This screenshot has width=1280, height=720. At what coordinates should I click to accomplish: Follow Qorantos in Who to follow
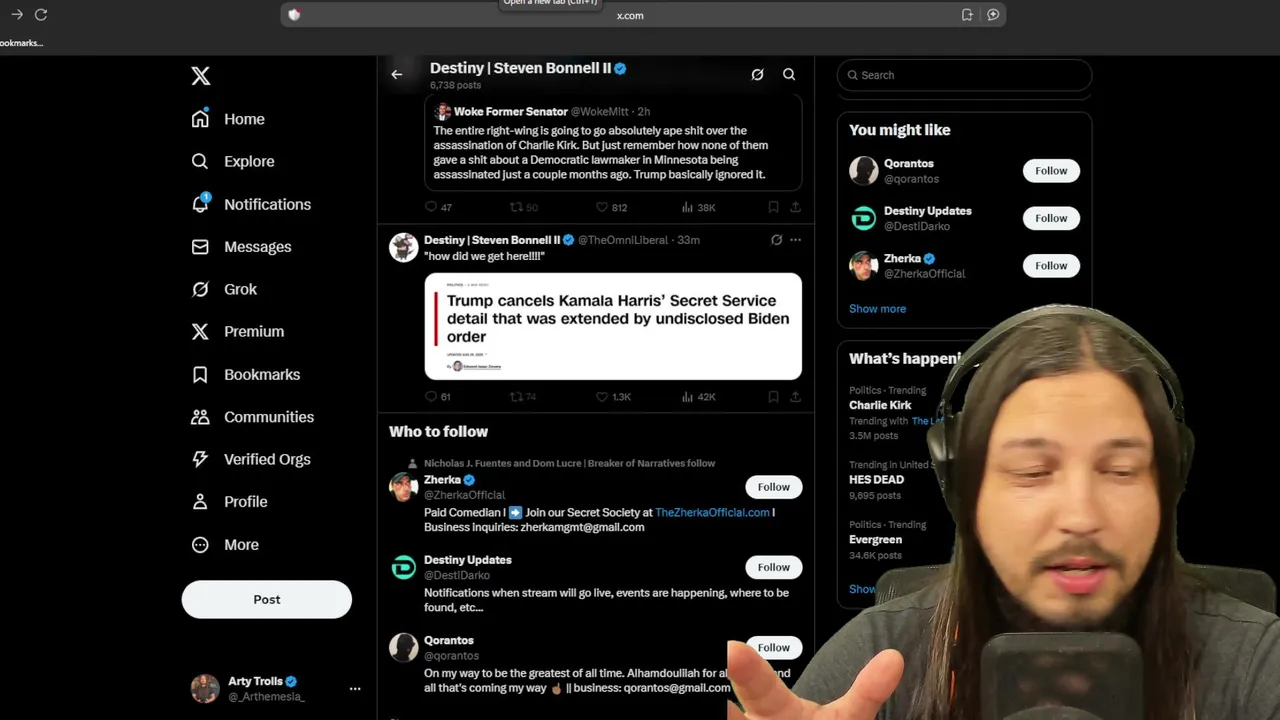773,647
